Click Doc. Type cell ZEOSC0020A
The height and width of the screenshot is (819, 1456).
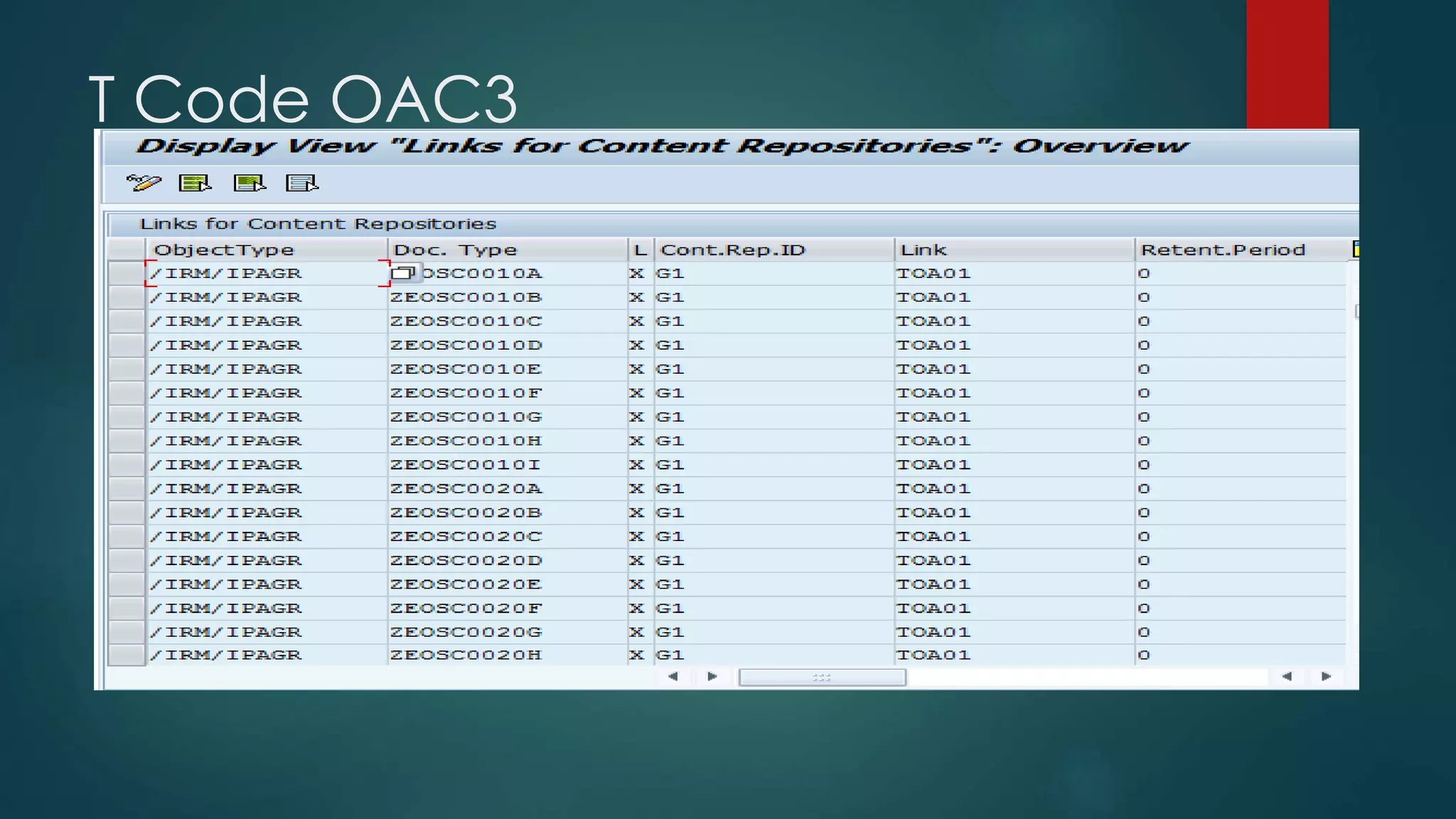pyautogui.click(x=508, y=488)
